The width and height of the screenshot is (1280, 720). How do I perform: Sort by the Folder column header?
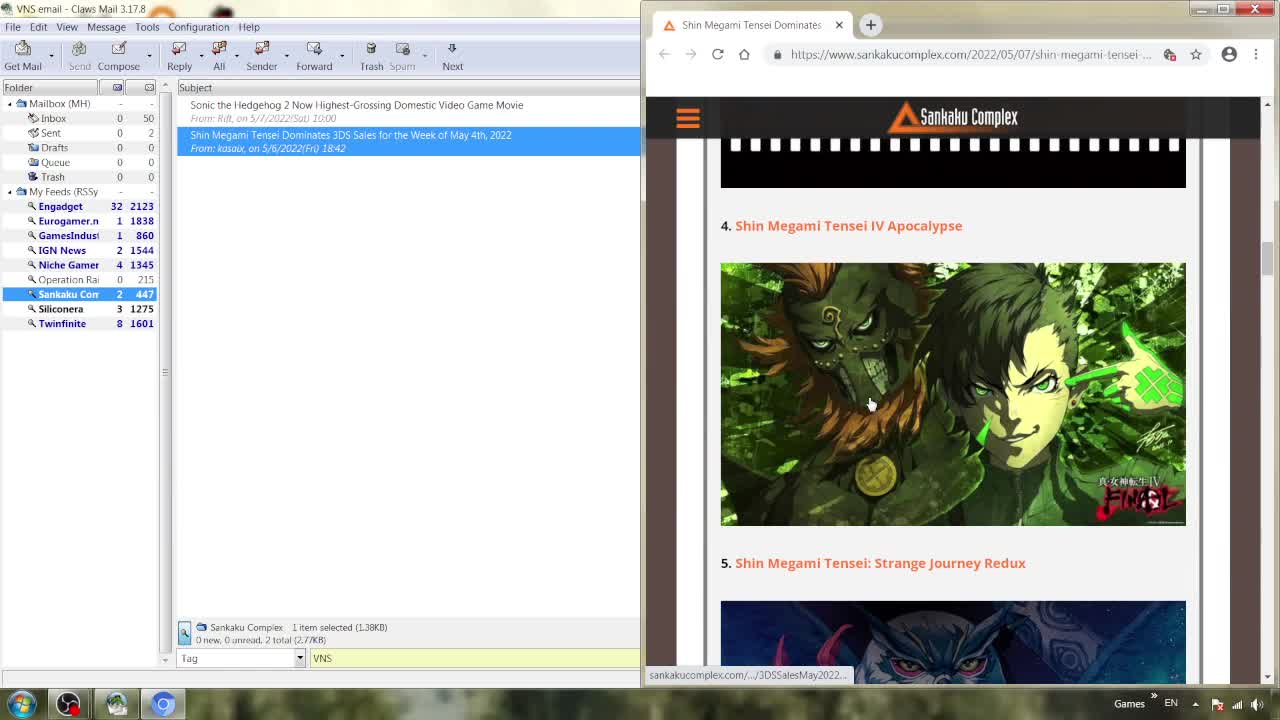(x=49, y=87)
